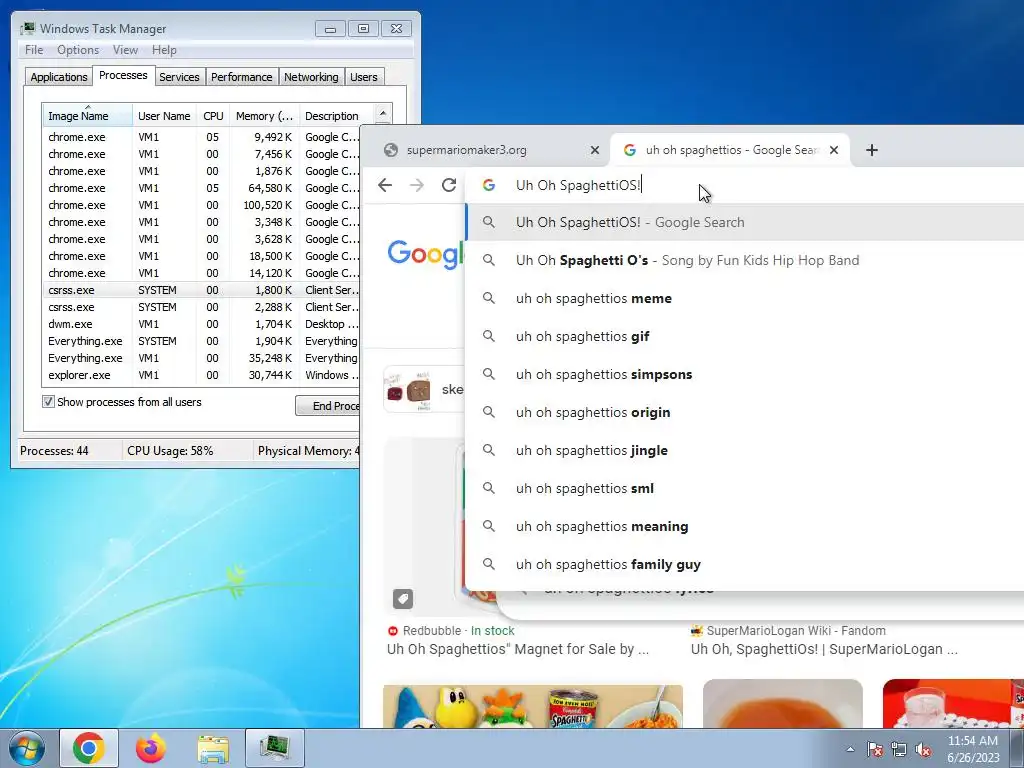Close the supermariomaker3.org tab
The width and height of the screenshot is (1024, 768).
tap(595, 150)
